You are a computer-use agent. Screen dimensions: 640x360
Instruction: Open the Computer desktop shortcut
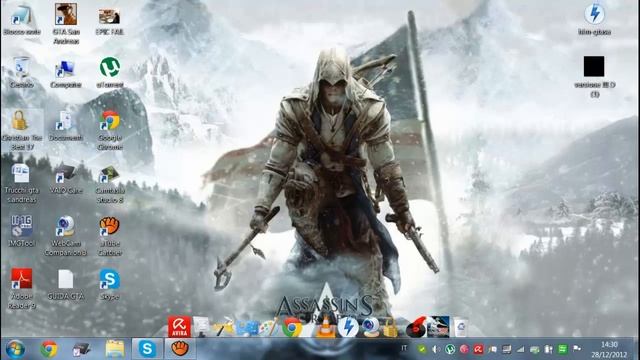click(x=66, y=73)
